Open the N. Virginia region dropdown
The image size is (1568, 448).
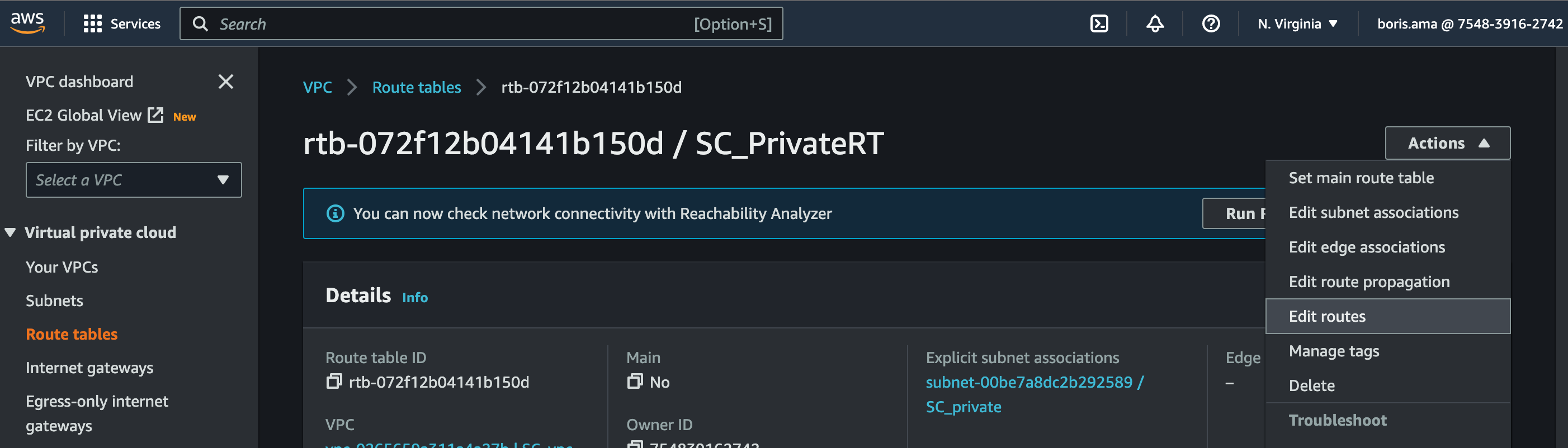coord(1297,23)
